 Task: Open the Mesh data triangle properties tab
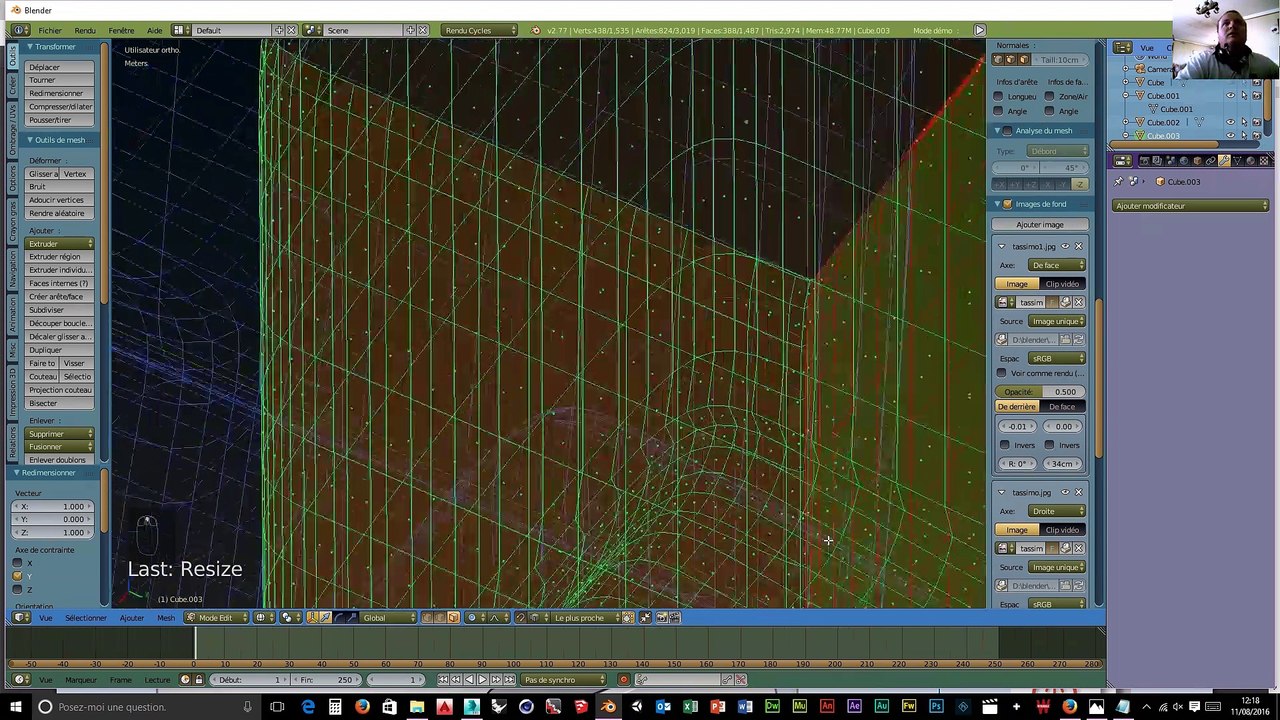1238,160
